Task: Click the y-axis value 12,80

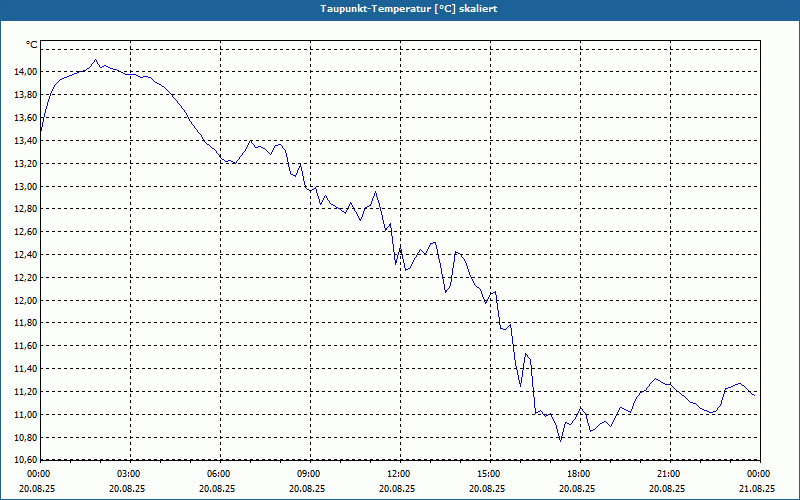Action: (26, 209)
